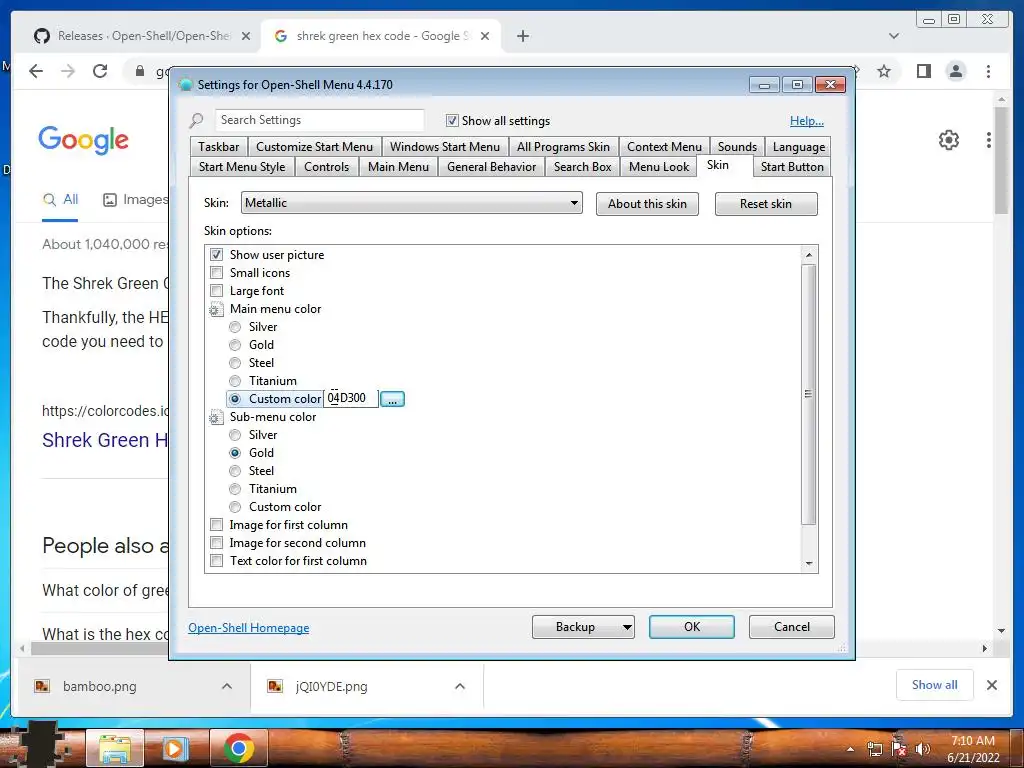Open Chrome tab search chevron

click(x=894, y=36)
